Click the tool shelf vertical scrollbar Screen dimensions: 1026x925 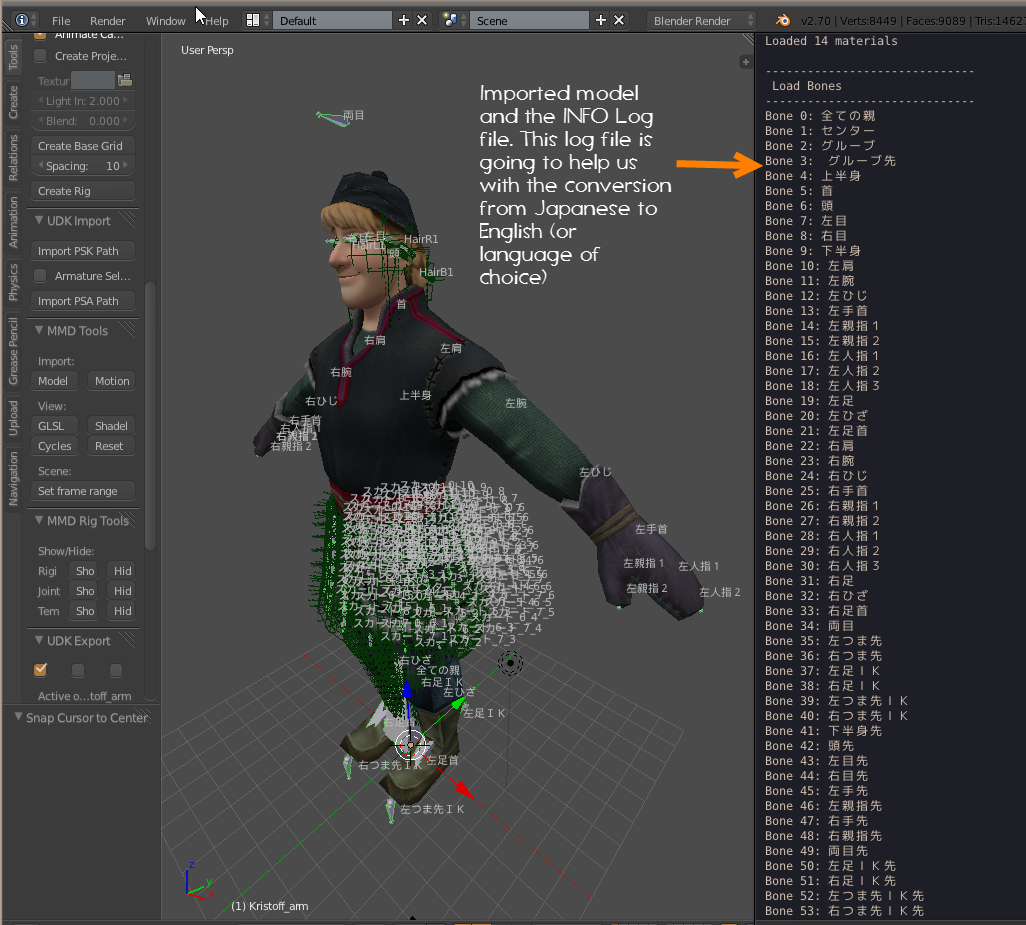pyautogui.click(x=150, y=415)
